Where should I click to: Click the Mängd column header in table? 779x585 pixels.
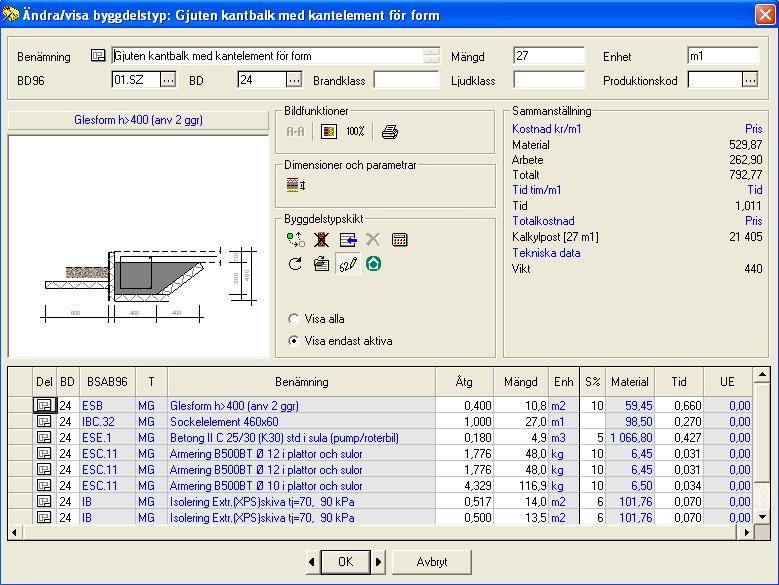(521, 381)
